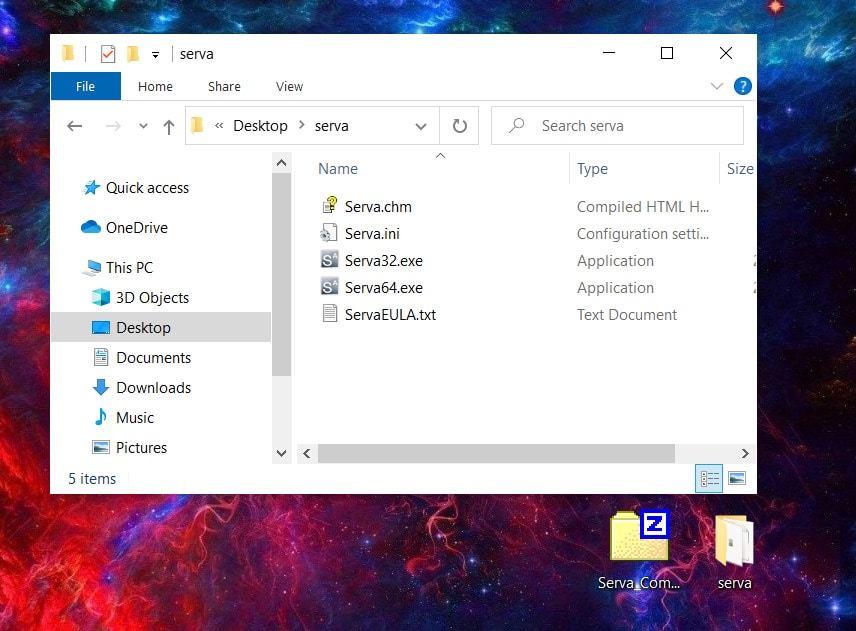The image size is (856, 631).
Task: Open the Customize Quick Access Toolbar dropdown
Action: 156,55
